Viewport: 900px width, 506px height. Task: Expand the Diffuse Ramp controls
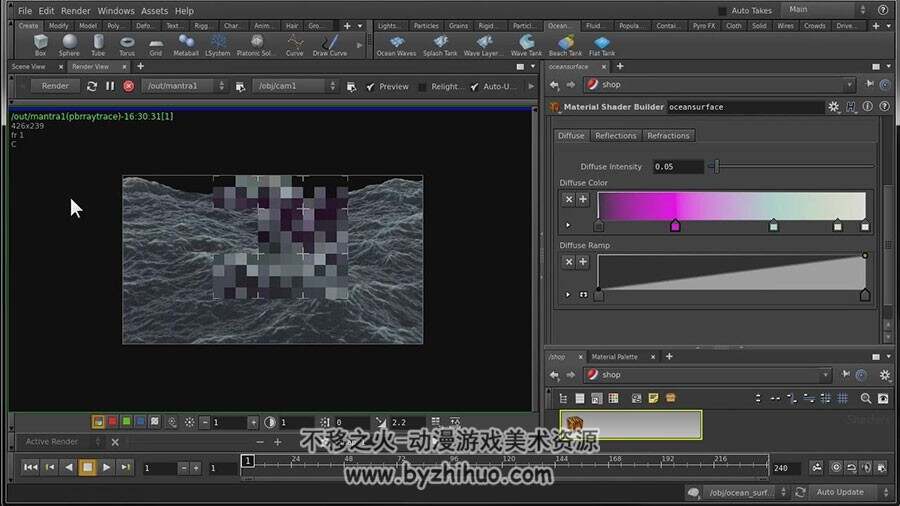tap(568, 295)
